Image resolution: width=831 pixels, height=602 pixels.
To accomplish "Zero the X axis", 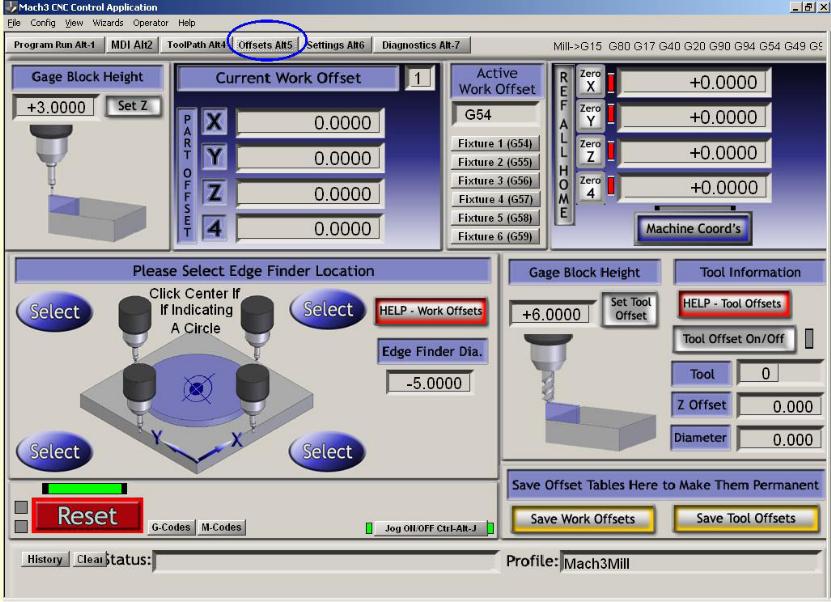I will tap(590, 81).
